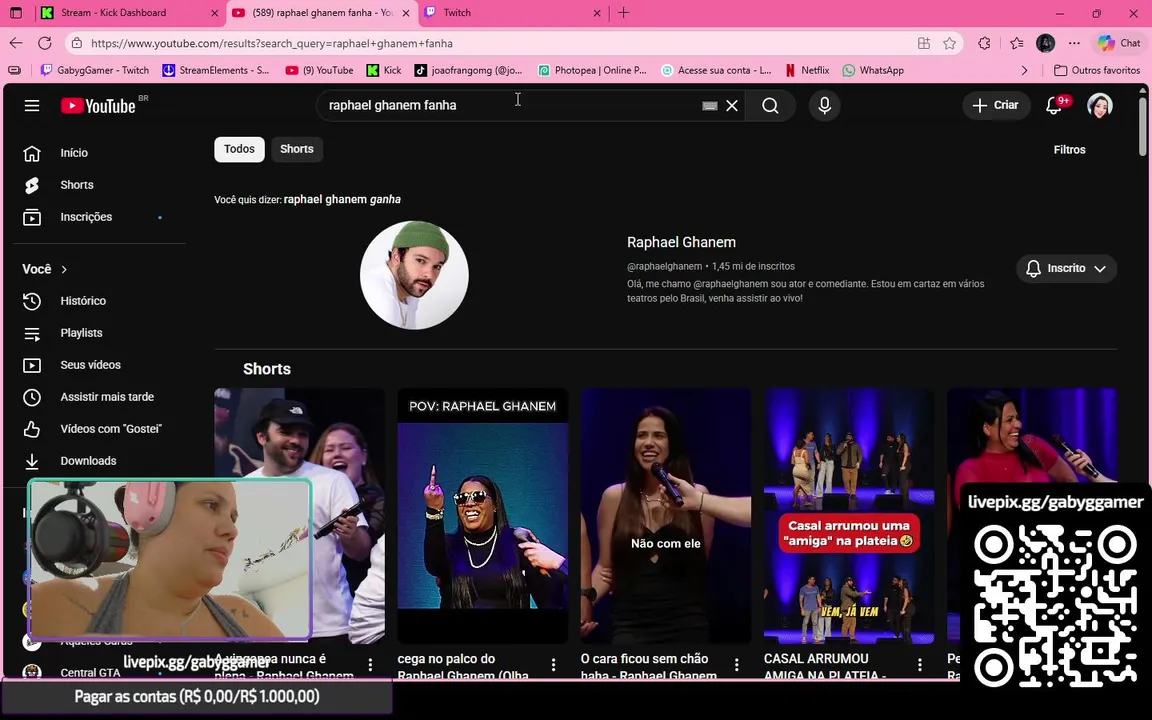Show more bookmarks with the overflow chevron
Image resolution: width=1152 pixels, height=720 pixels.
pos(1024,71)
